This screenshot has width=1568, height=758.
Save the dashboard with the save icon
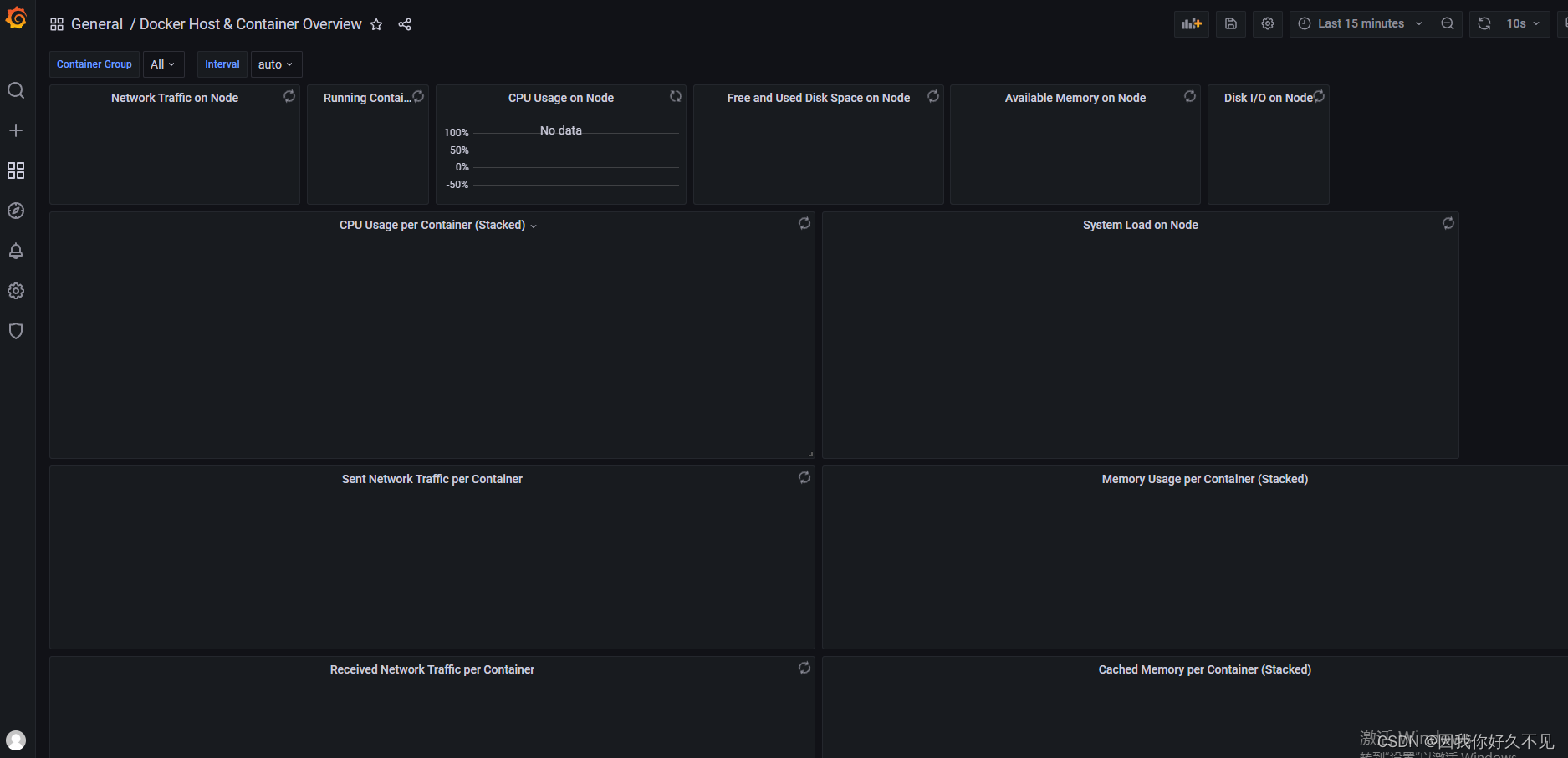pyautogui.click(x=1230, y=23)
